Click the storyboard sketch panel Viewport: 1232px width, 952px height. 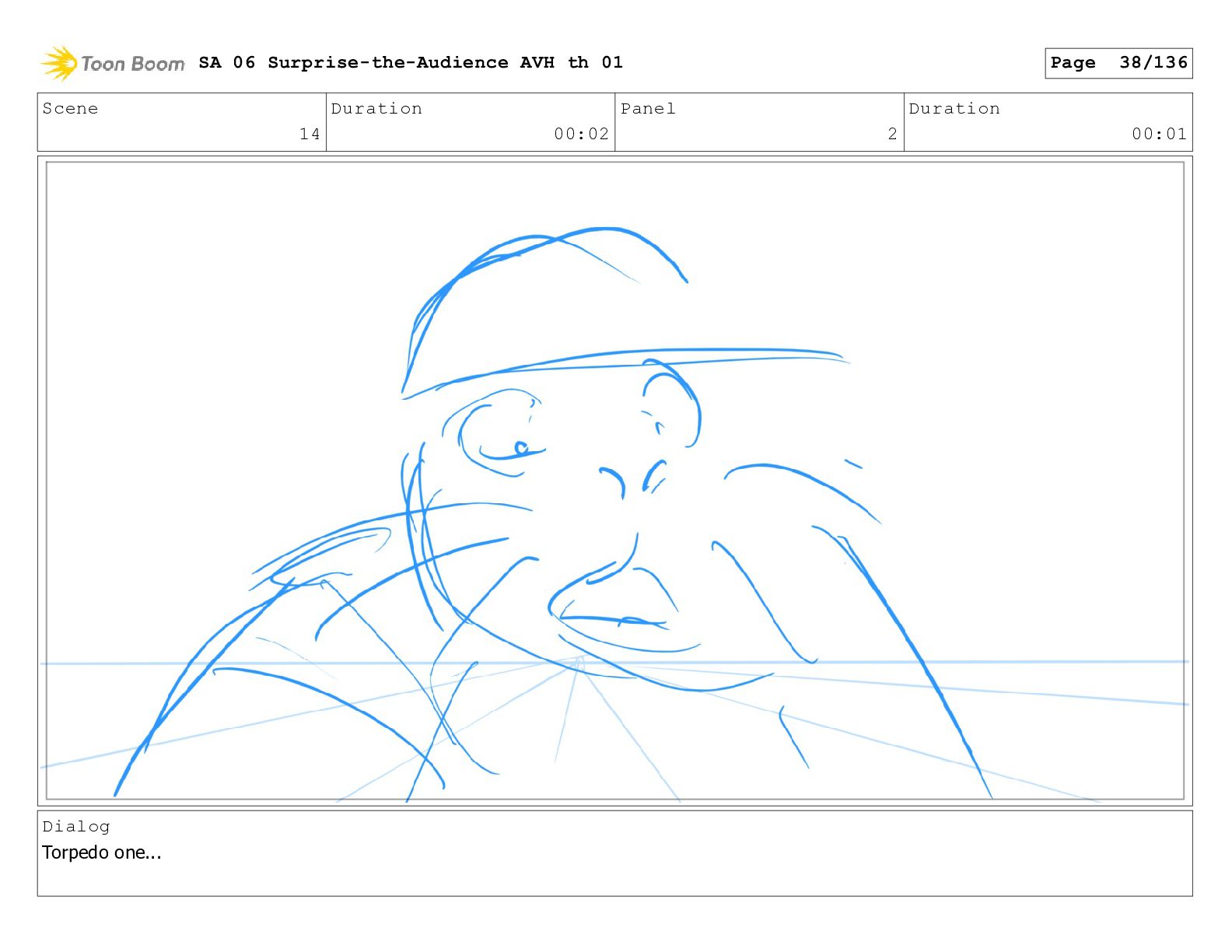tap(614, 481)
